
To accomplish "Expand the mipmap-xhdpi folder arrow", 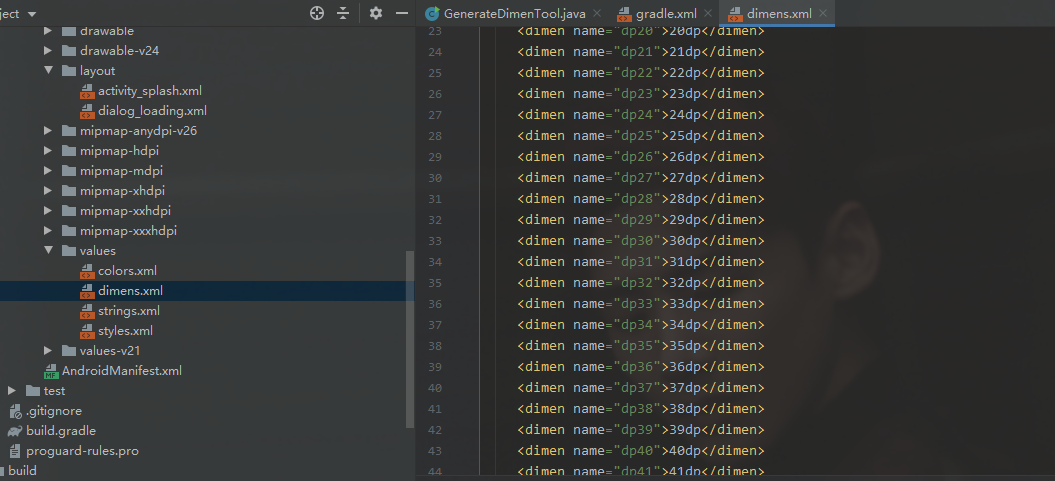I will [48, 190].
